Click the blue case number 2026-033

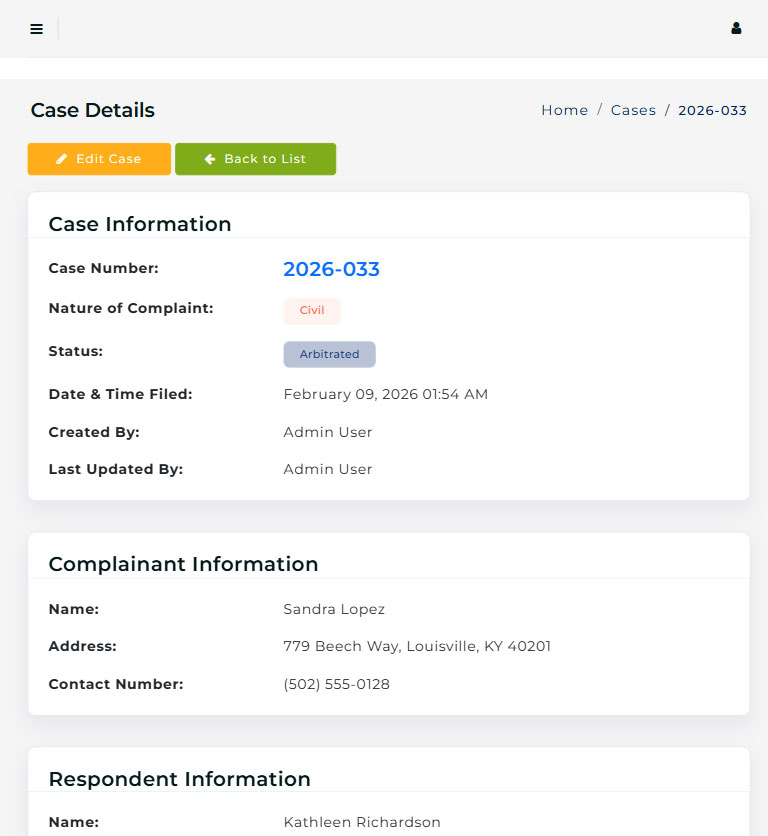click(x=331, y=269)
